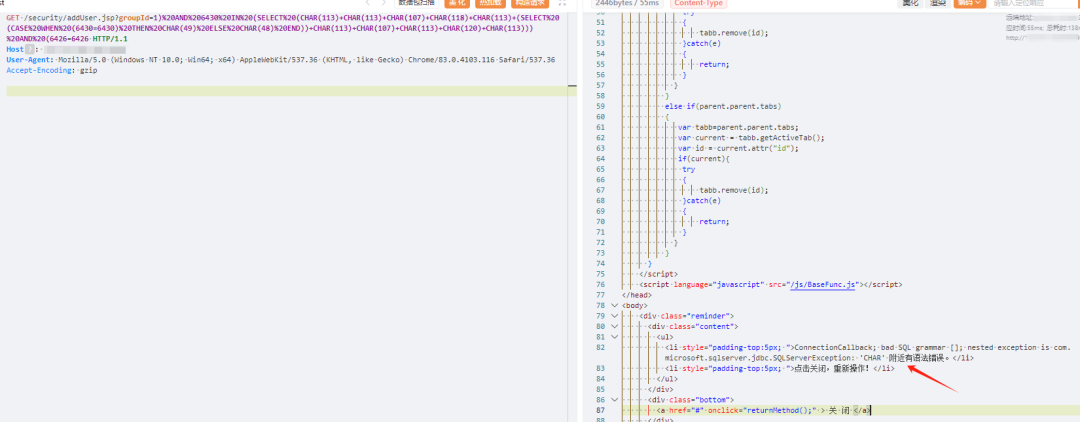Expand the request editor to fullscreen
The width and height of the screenshot is (1080, 422).
pos(562,3)
